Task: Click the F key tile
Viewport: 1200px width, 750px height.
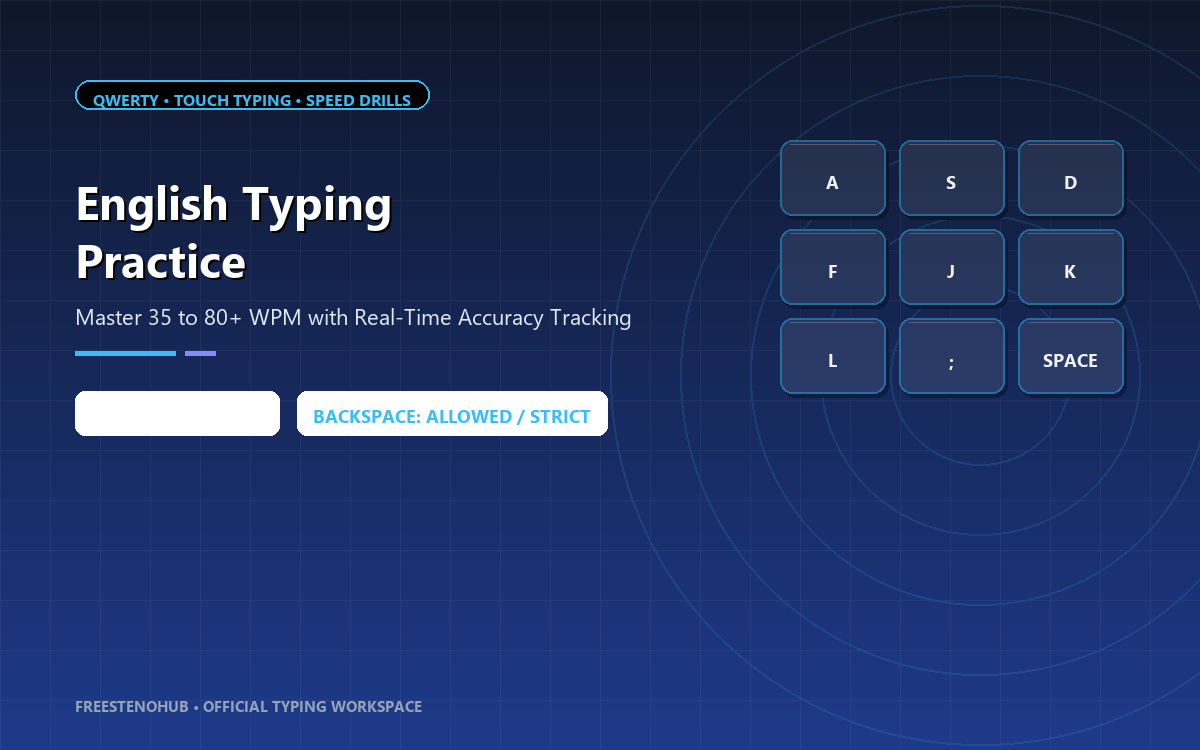Action: click(832, 267)
